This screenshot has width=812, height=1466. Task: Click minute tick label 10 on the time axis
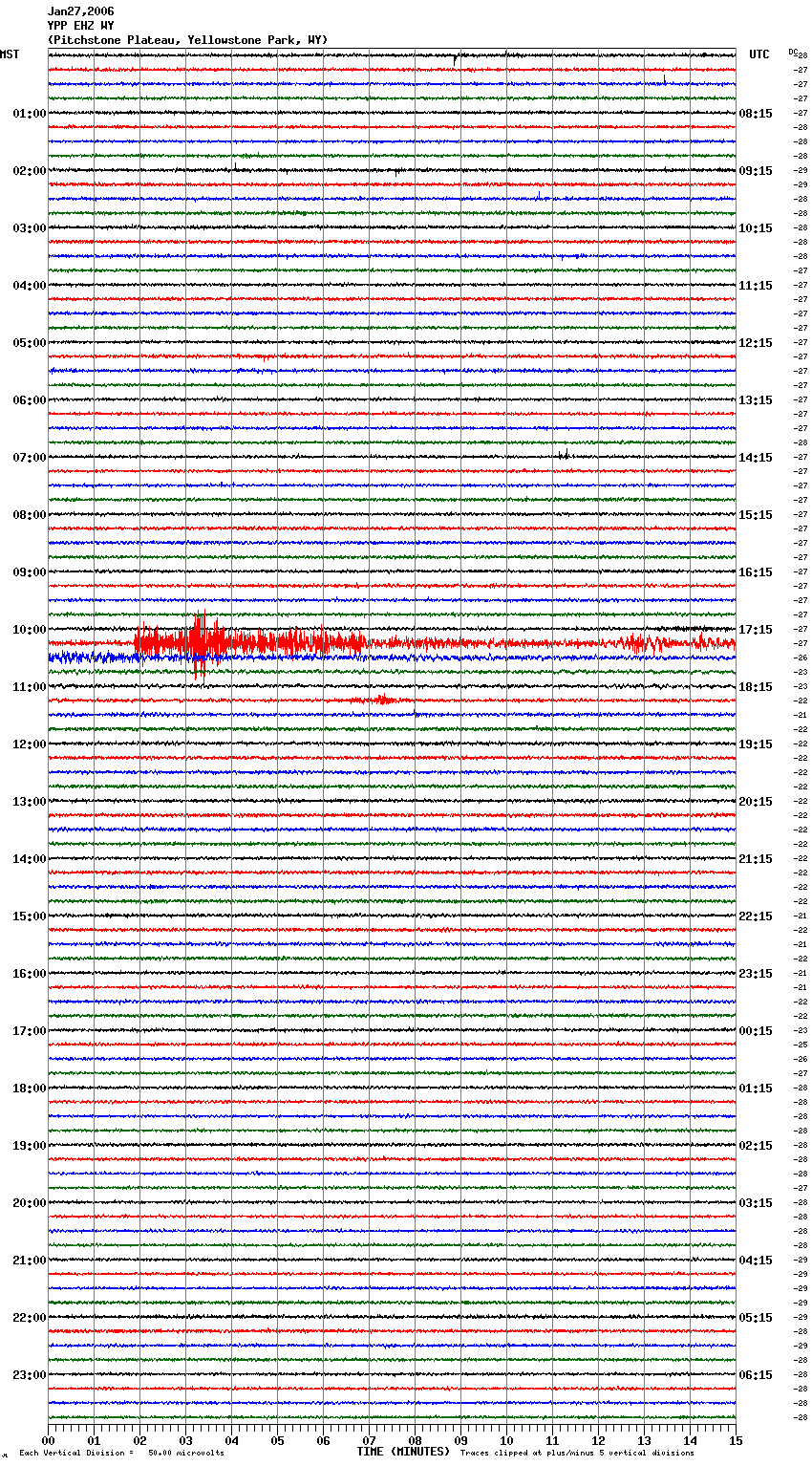point(506,1440)
